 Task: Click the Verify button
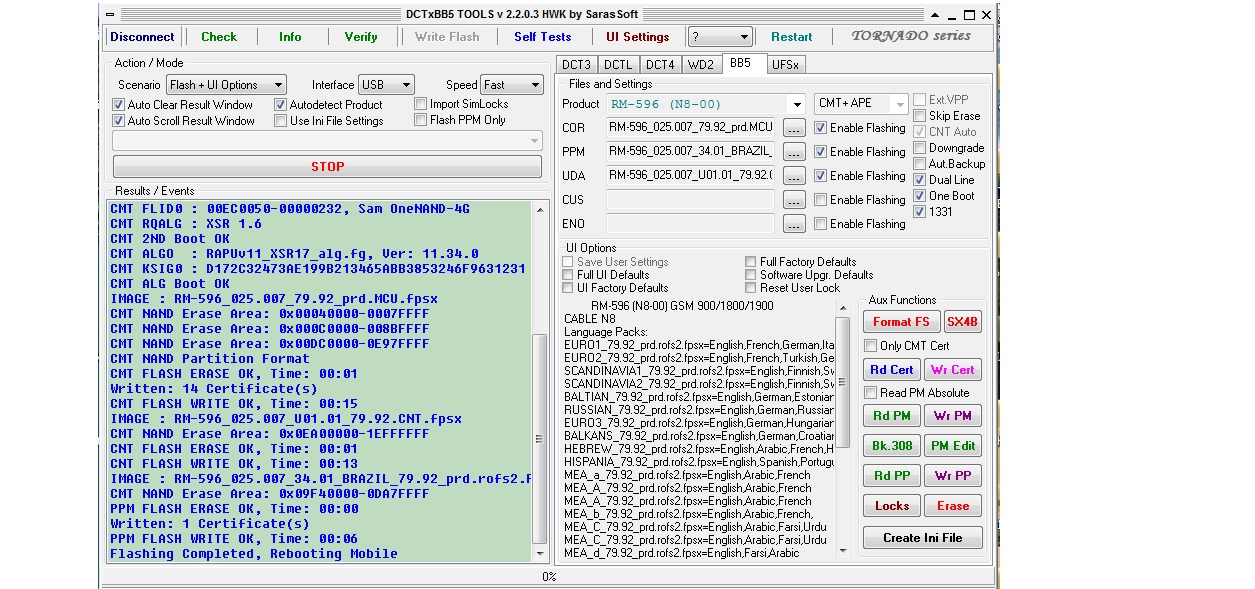coord(361,37)
